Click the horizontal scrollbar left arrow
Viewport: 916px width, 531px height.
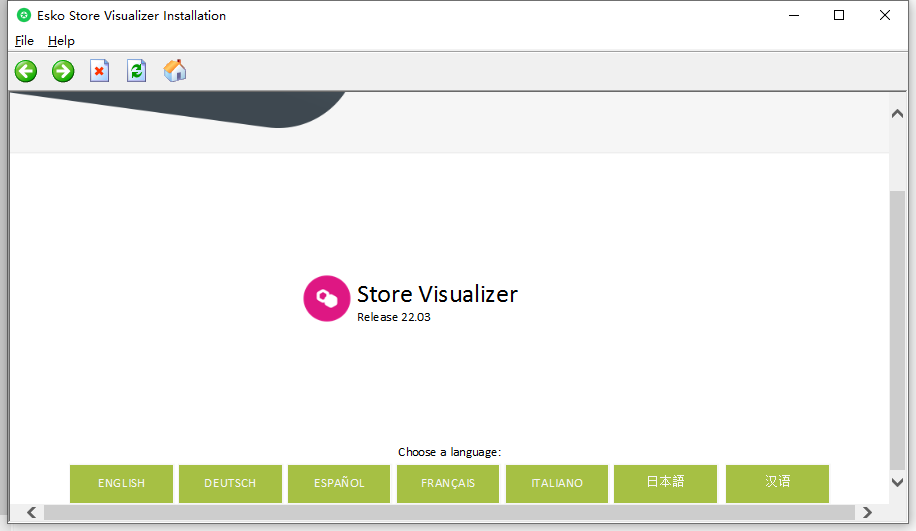click(x=32, y=512)
